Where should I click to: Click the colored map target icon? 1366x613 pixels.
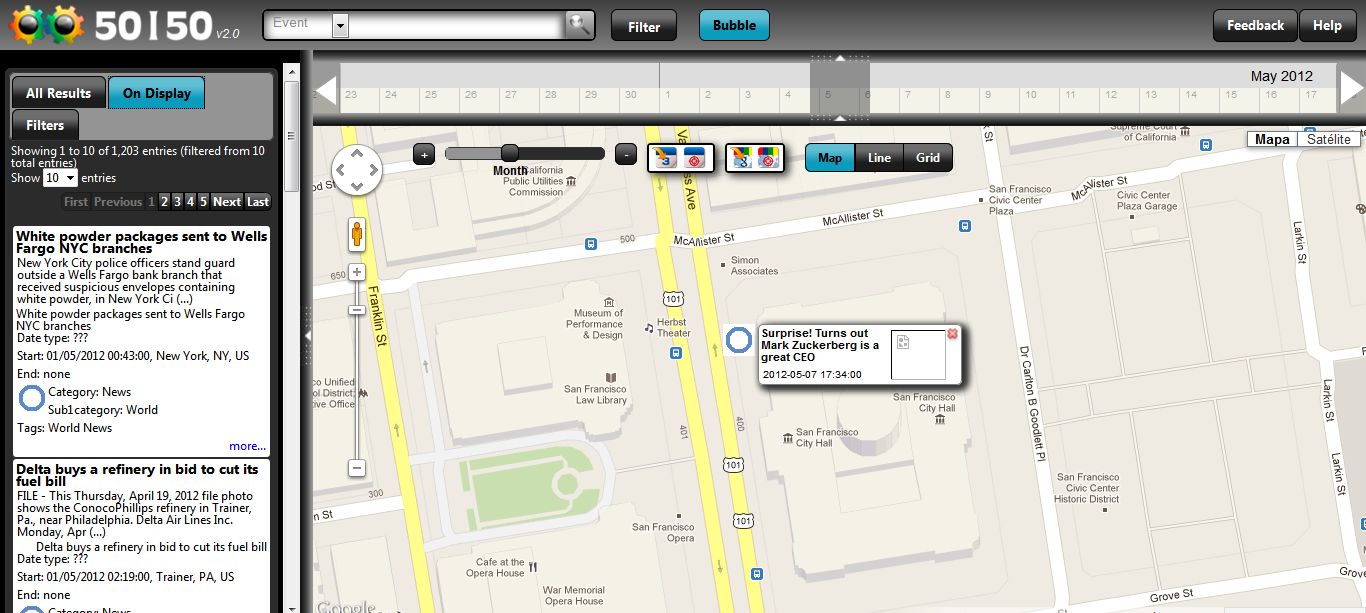point(768,157)
